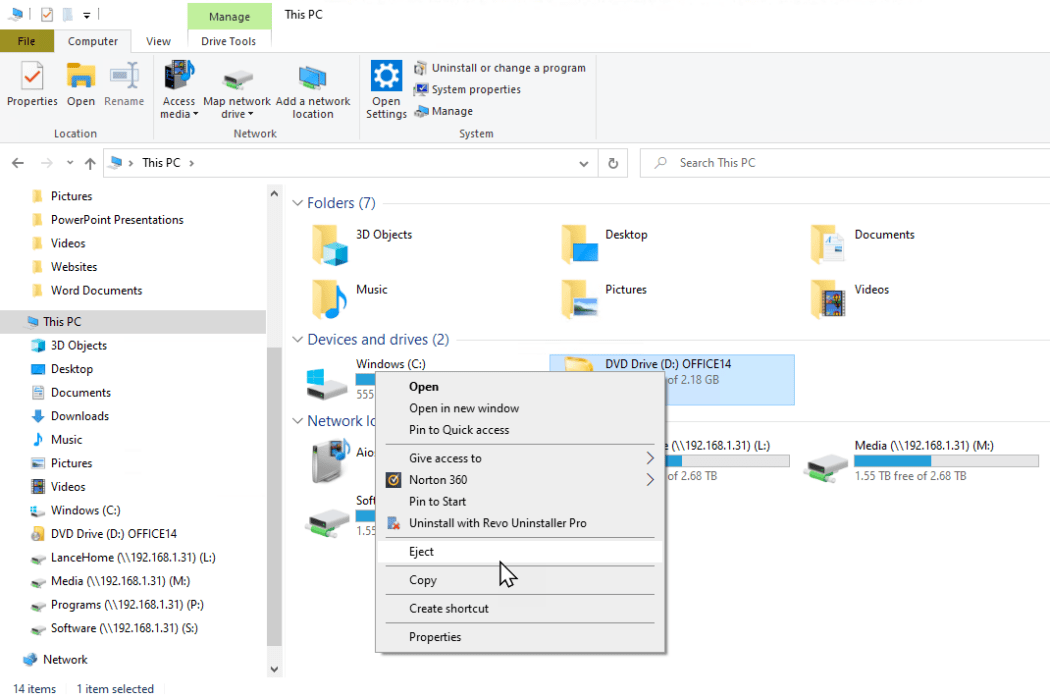
Task: Click the refresh icon beside the address bar
Action: (613, 162)
